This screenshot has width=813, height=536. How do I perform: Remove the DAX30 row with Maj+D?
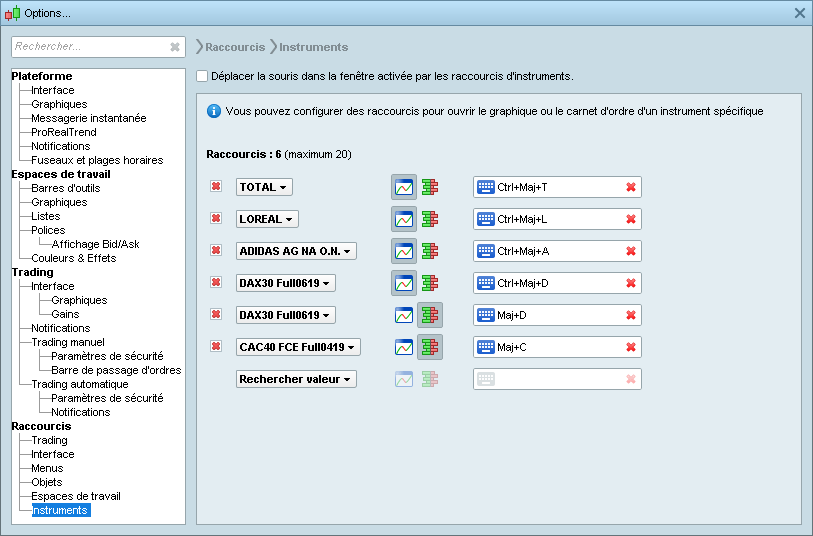(x=216, y=314)
